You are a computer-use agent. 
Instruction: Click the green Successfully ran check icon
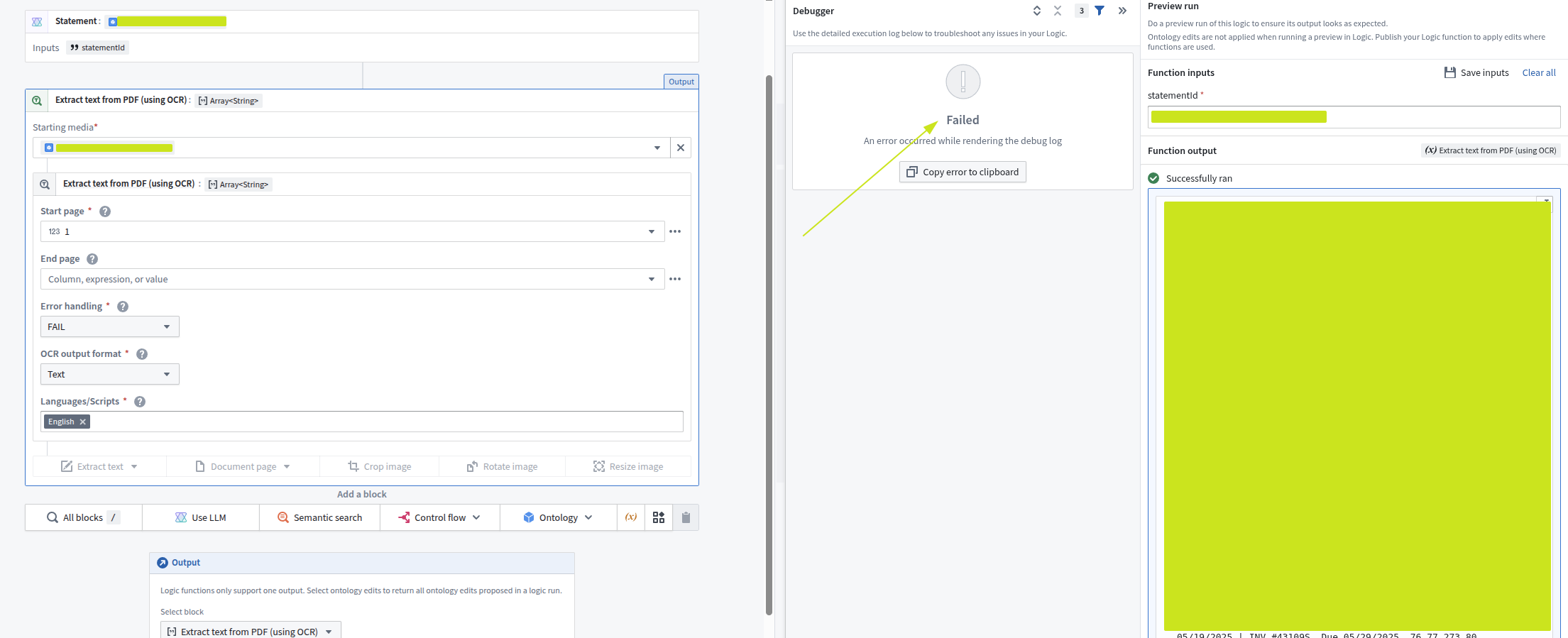(1153, 178)
